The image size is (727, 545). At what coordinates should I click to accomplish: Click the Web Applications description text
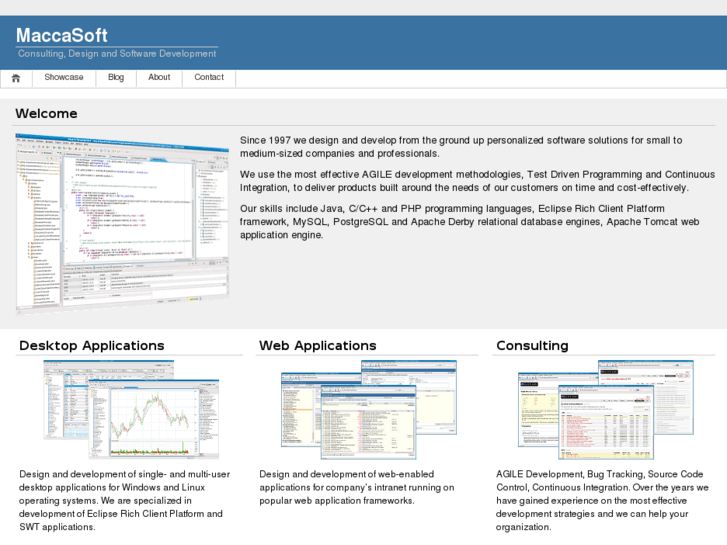(357, 487)
